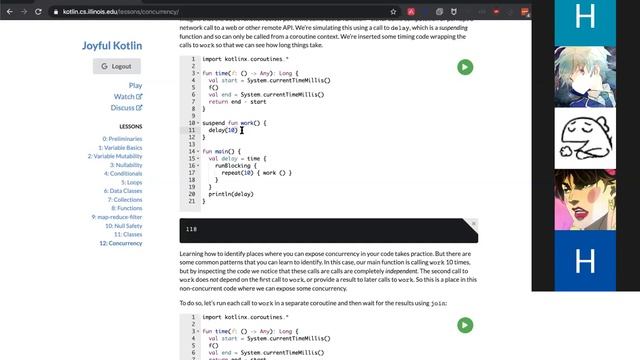The height and width of the screenshot is (360, 640).
Task: Select top 'H' participant tile
Action: click(585, 22)
